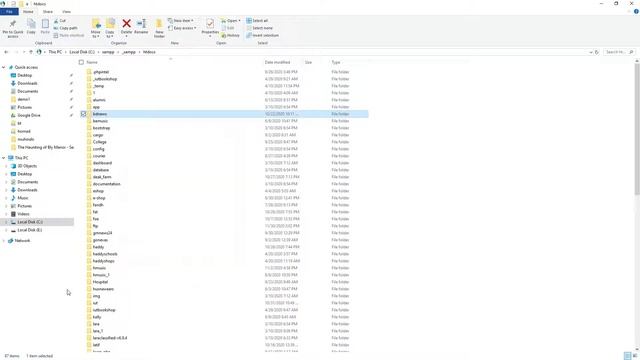Image resolution: width=640 pixels, height=360 pixels.
Task: Switch to the View ribbon tab
Action: tap(66, 11)
